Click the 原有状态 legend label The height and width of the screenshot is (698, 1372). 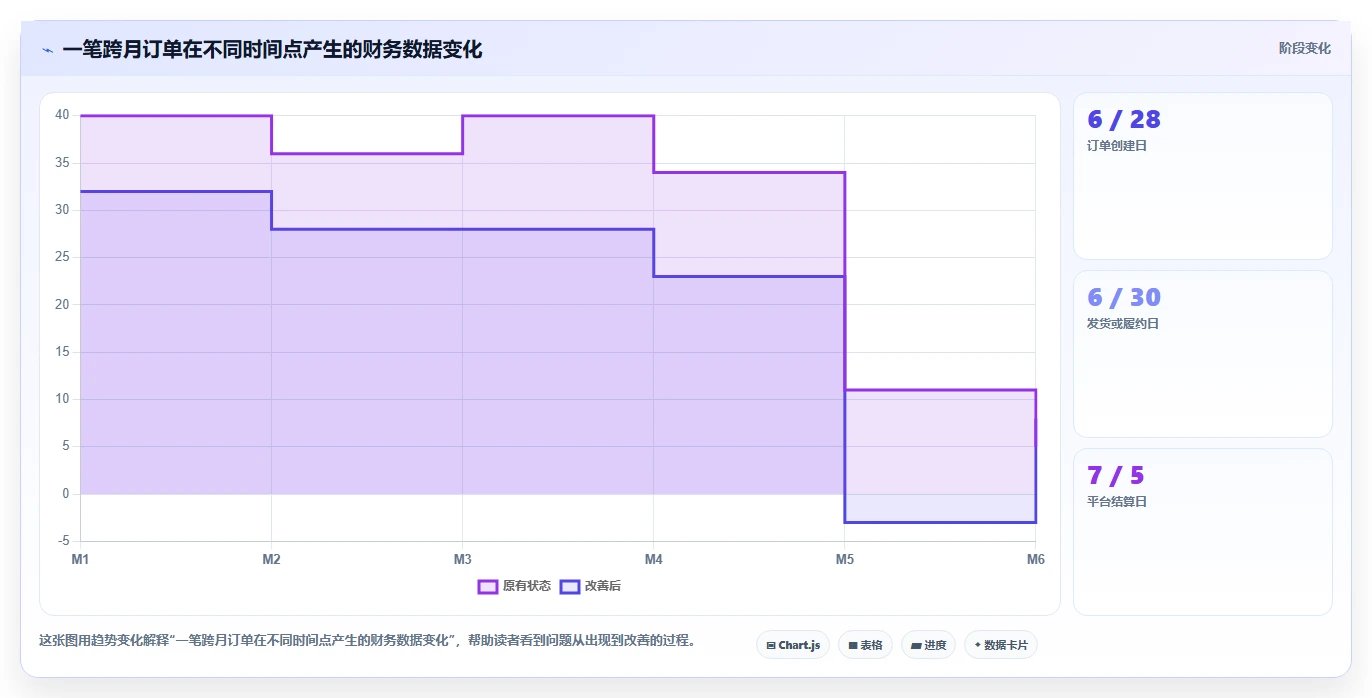pyautogui.click(x=527, y=586)
